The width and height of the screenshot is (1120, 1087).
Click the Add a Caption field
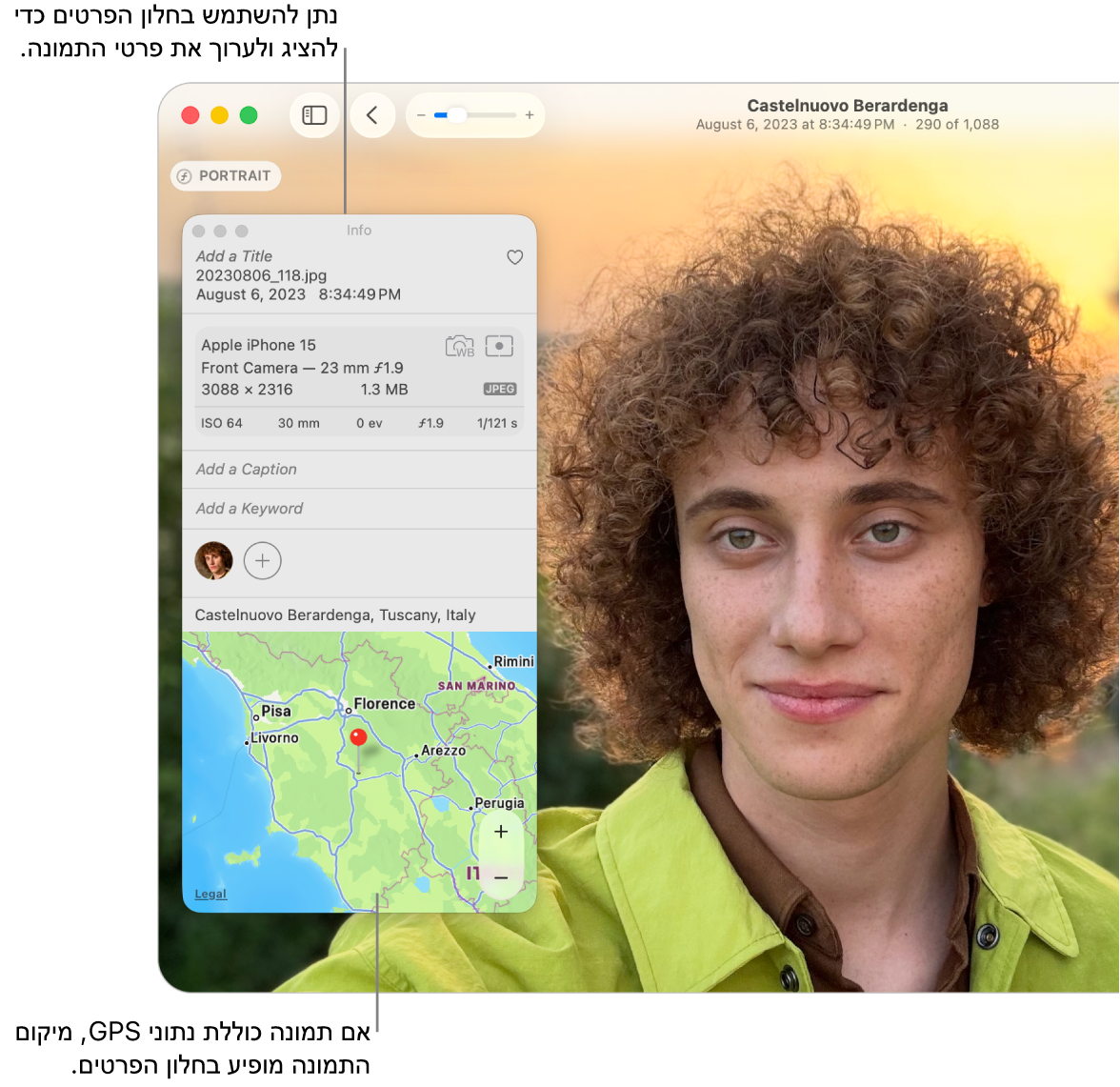coord(247,470)
